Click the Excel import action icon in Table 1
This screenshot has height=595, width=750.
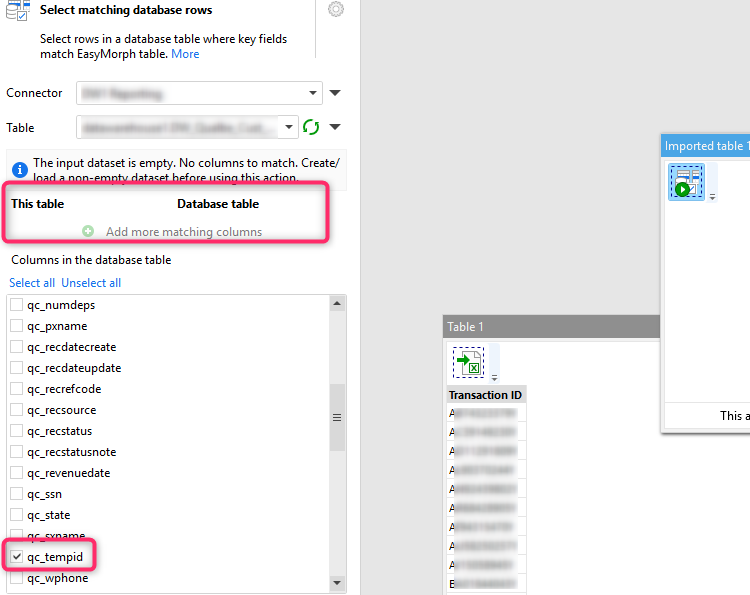[468, 361]
